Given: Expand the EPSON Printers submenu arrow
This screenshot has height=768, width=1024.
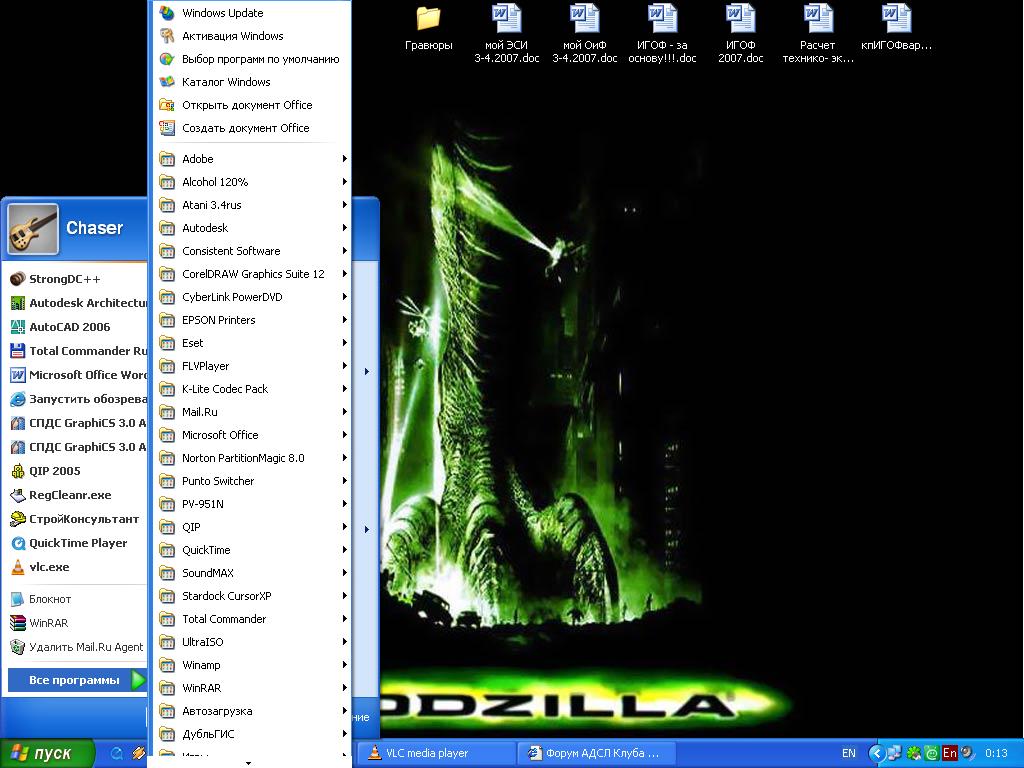Looking at the screenshot, I should 344,320.
